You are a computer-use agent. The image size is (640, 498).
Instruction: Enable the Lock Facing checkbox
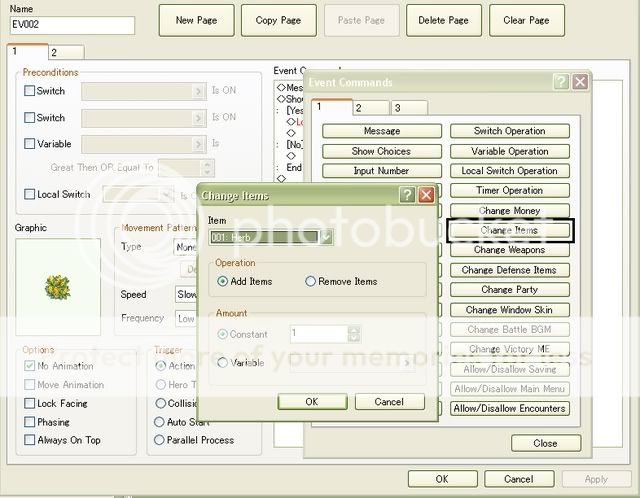(30, 404)
